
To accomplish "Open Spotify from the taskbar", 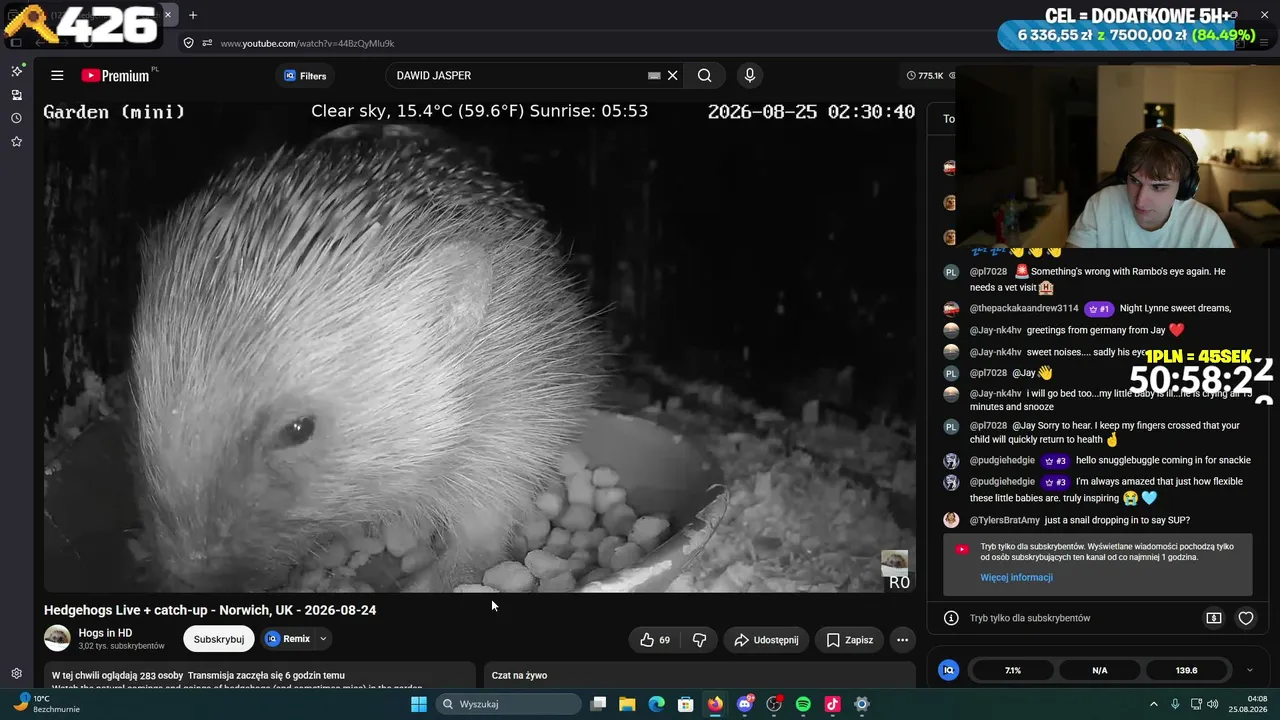I will click(x=803, y=704).
